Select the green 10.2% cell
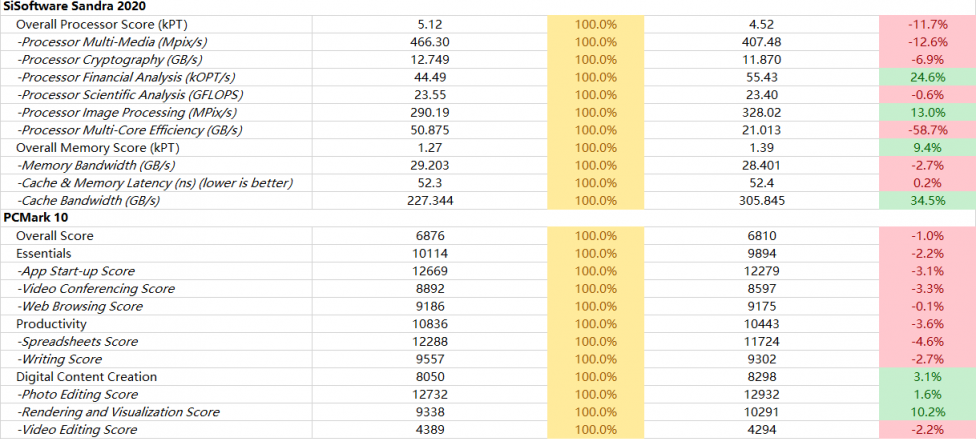 (927, 412)
